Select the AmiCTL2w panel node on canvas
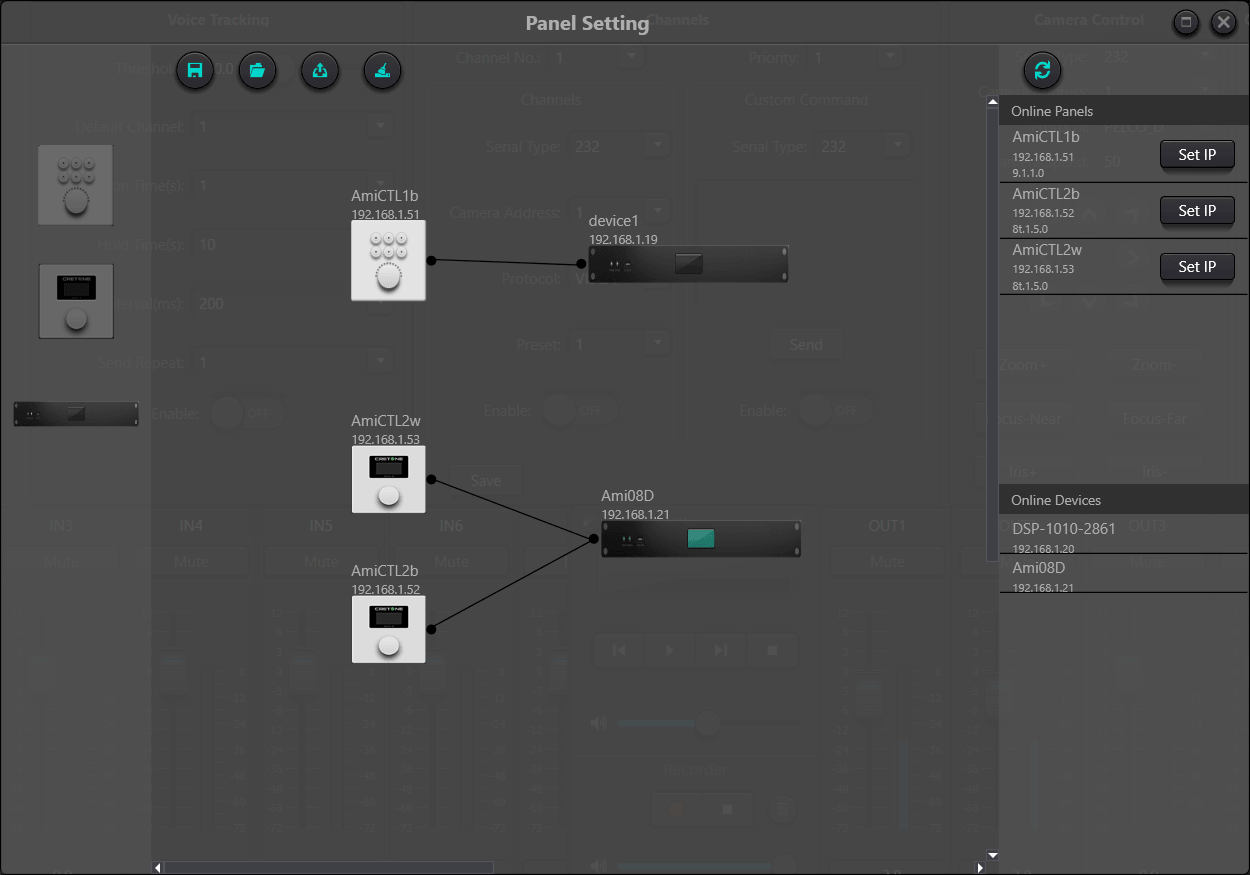This screenshot has height=875, width=1250. click(388, 479)
